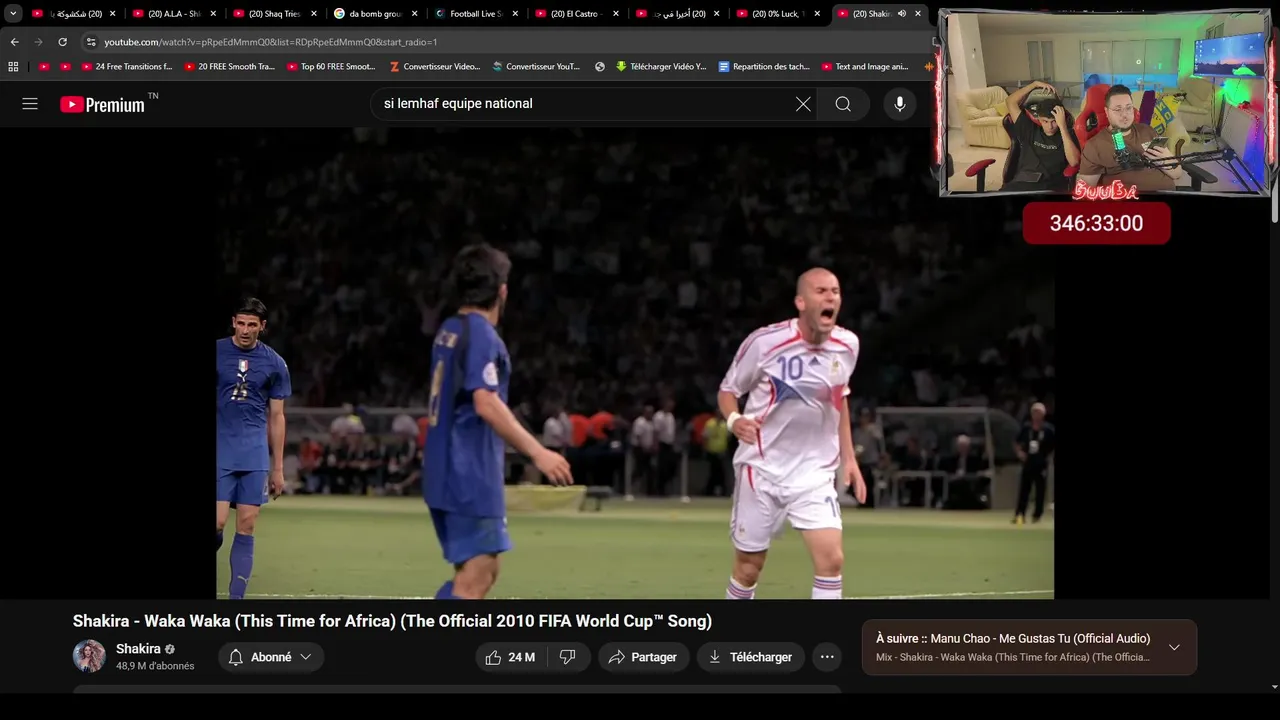
Task: Close the Shaq Tries tab
Action: [314, 14]
